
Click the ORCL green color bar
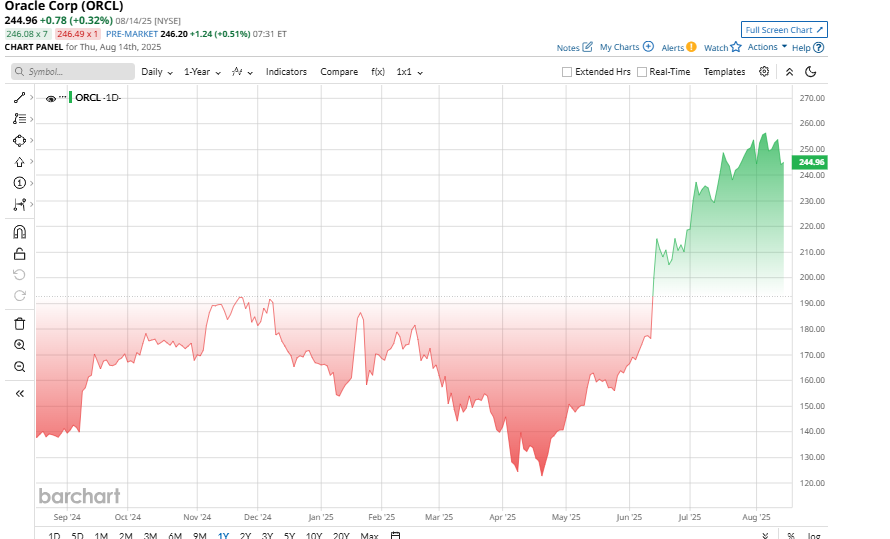pos(70,97)
